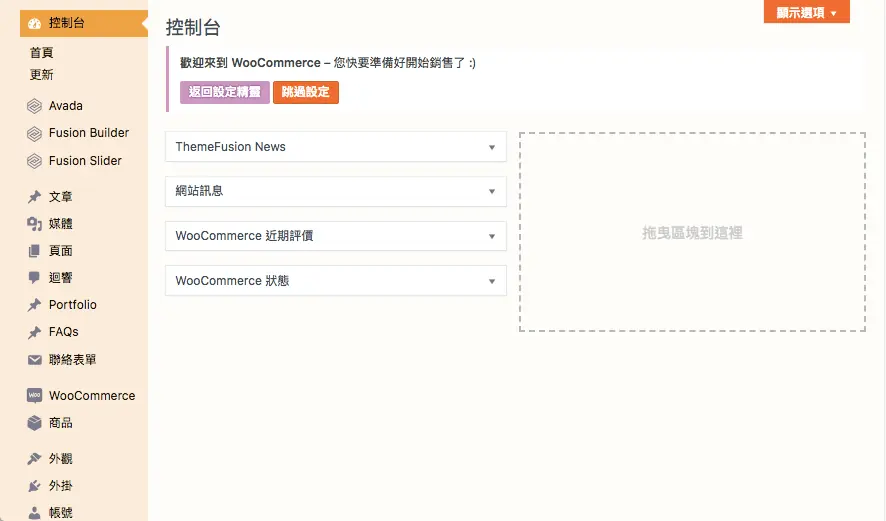Open the Avada menu

point(66,106)
